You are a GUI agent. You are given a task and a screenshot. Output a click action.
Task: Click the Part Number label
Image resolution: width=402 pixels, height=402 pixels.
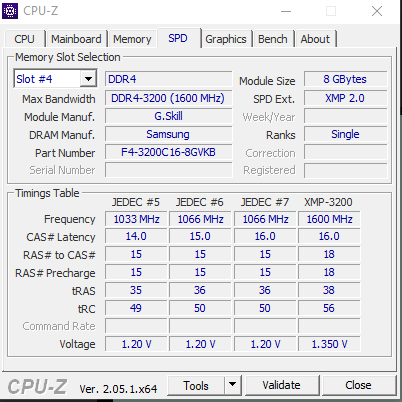click(x=65, y=153)
